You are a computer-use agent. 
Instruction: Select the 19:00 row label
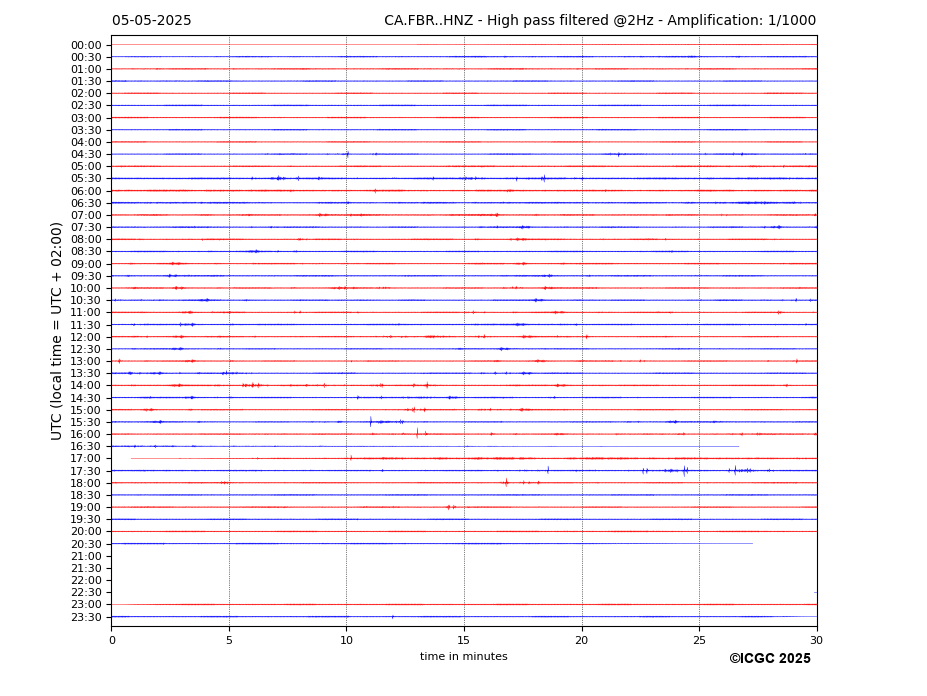86,508
